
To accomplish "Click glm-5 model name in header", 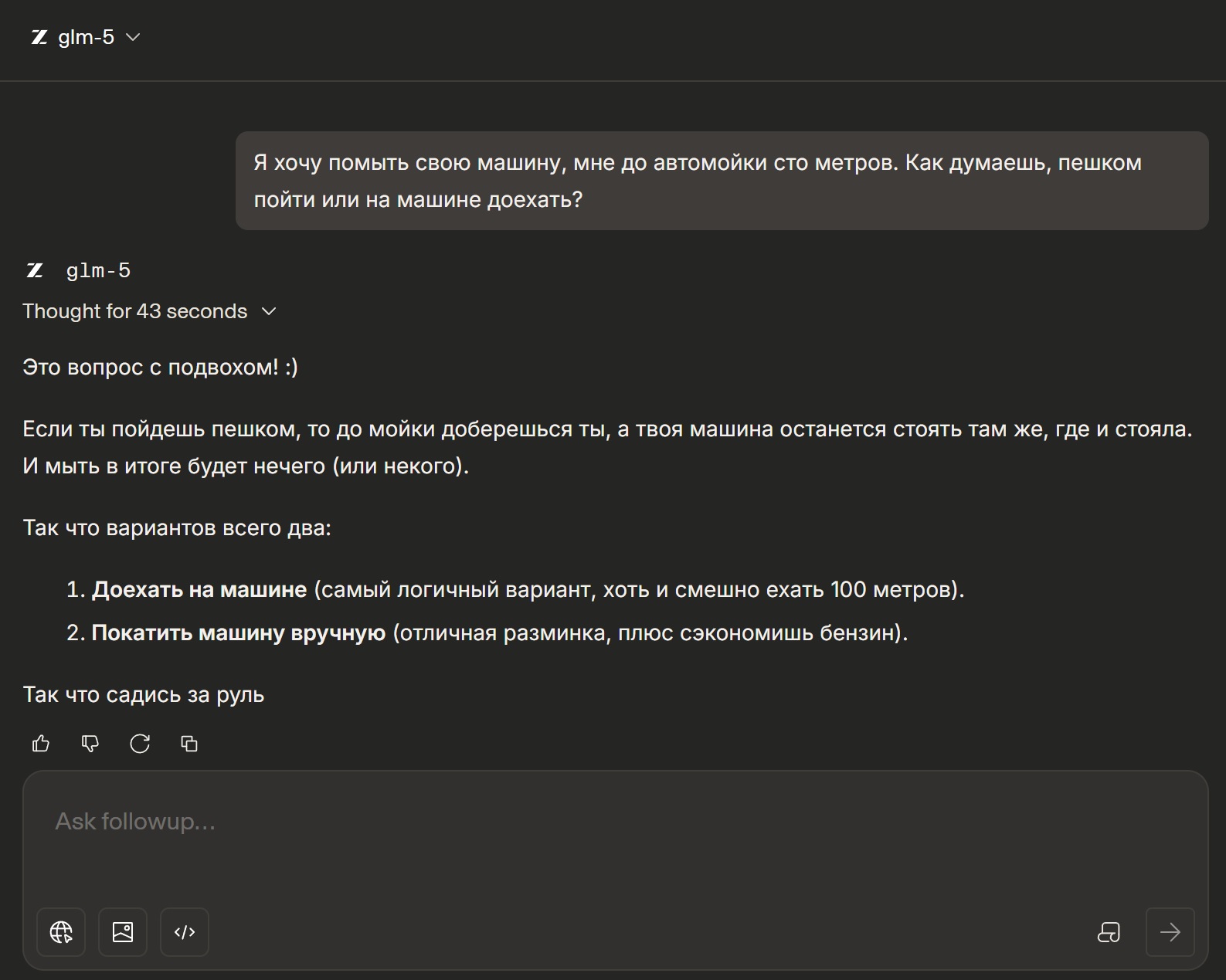I will tap(86, 37).
